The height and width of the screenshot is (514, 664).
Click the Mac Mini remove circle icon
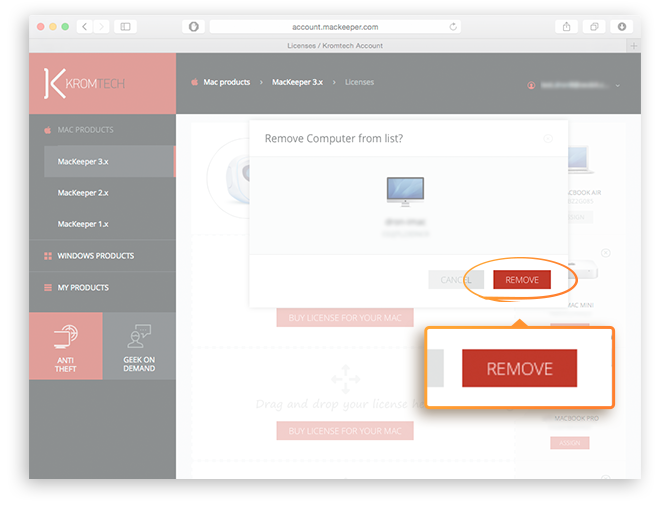click(606, 253)
